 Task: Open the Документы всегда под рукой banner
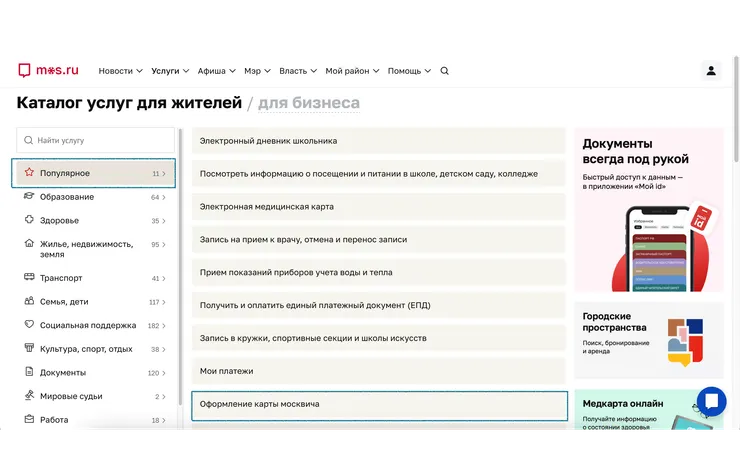649,210
